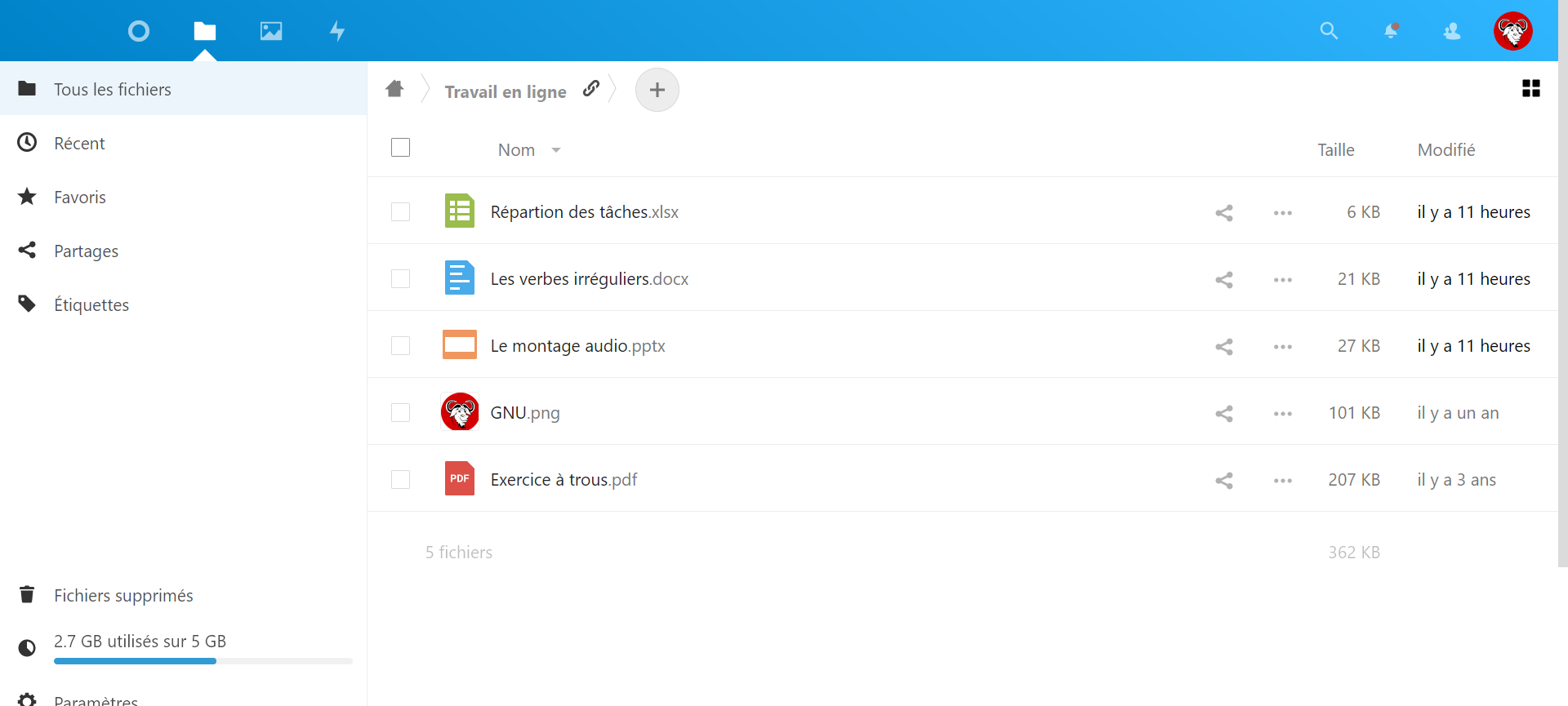Go to the home folder icon

click(x=394, y=89)
